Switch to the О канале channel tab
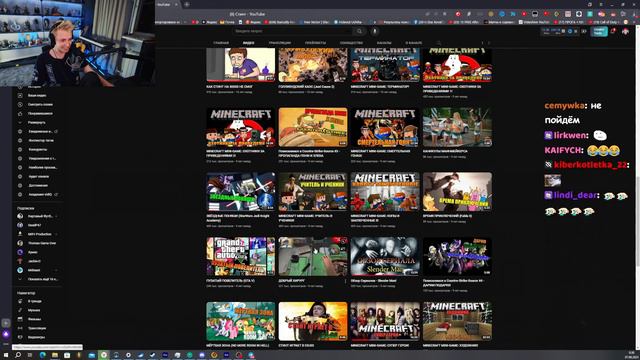640x360 pixels. pyautogui.click(x=413, y=43)
